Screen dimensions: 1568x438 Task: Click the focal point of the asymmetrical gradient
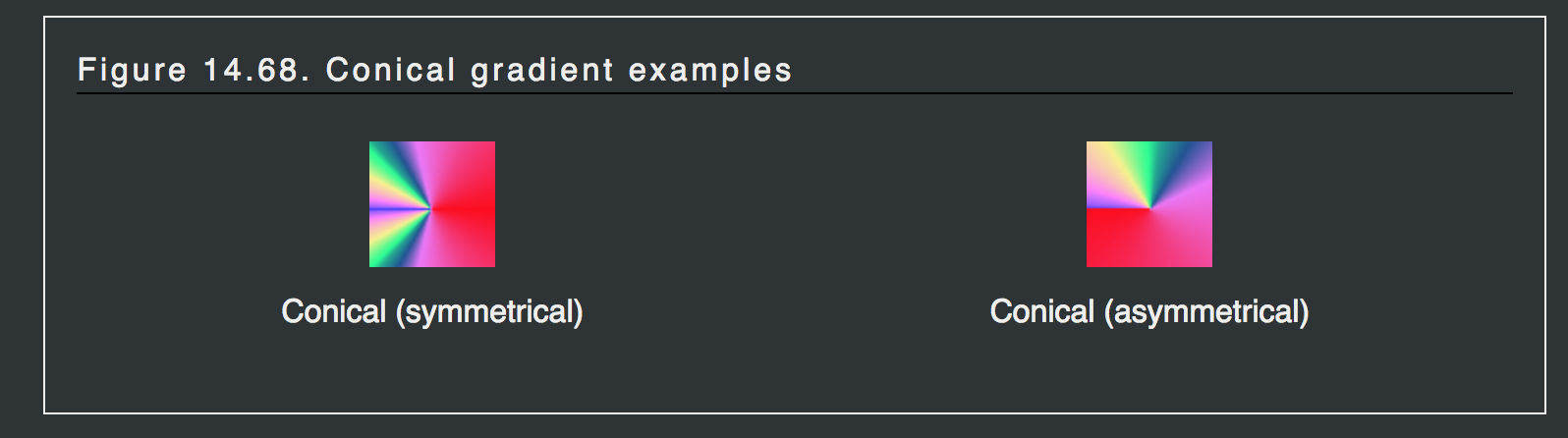1150,208
